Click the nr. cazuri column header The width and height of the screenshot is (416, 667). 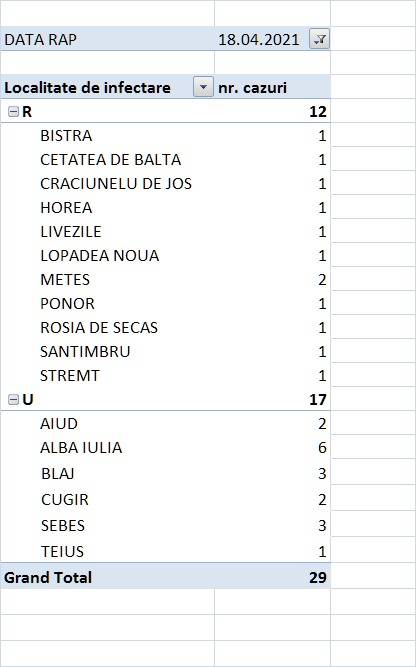(x=252, y=88)
